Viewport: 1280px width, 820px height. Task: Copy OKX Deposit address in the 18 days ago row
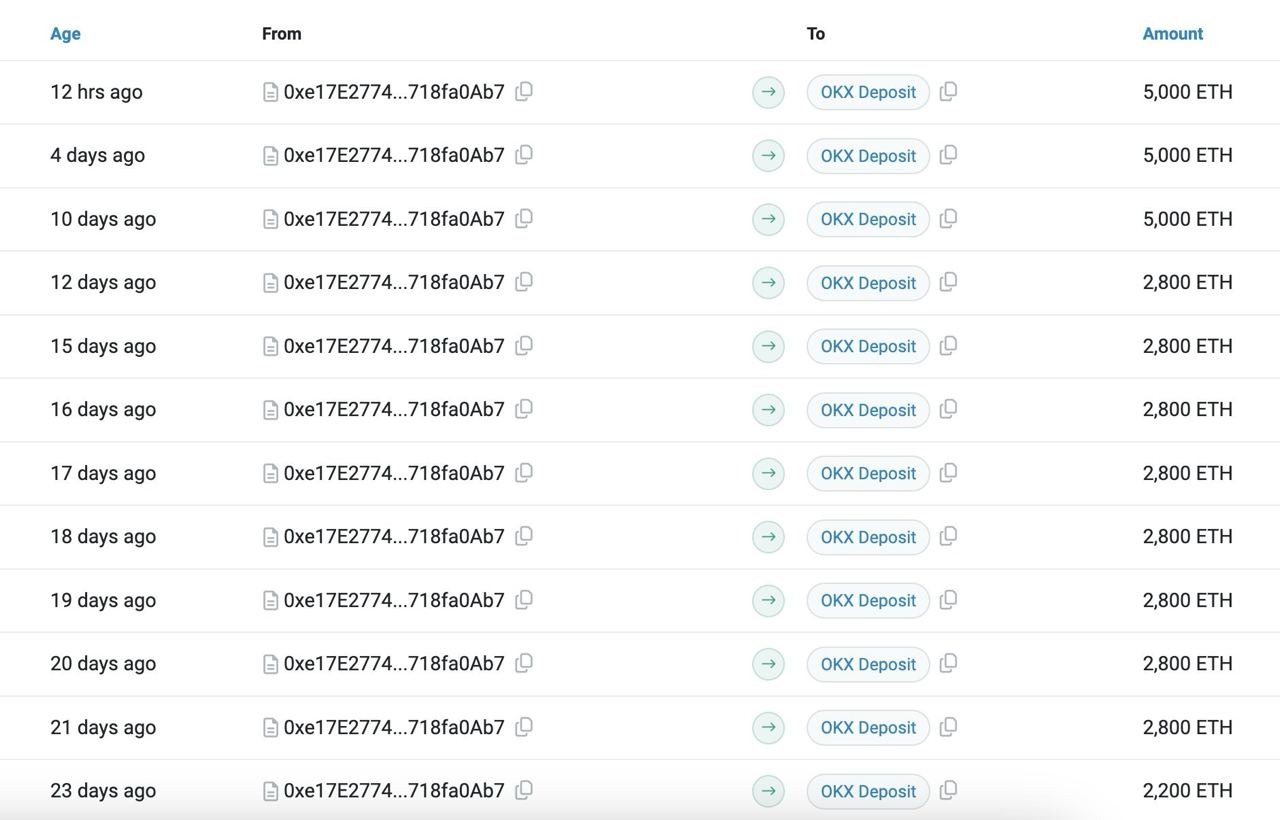pos(948,536)
